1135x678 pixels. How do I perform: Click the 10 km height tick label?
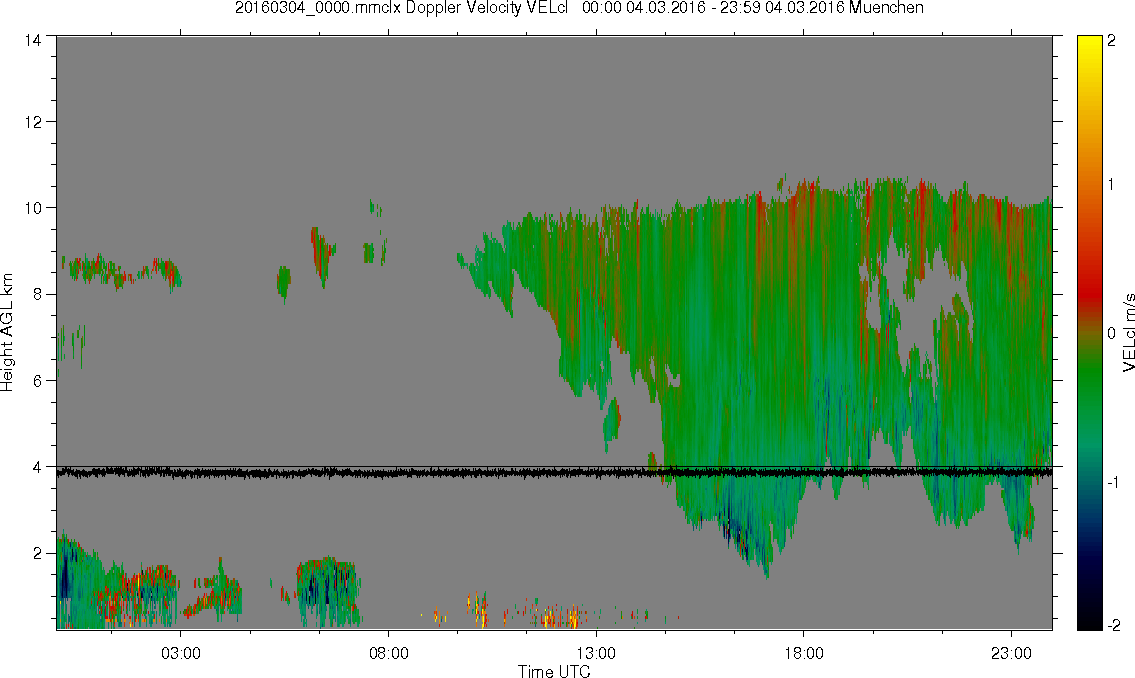pyautogui.click(x=33, y=208)
